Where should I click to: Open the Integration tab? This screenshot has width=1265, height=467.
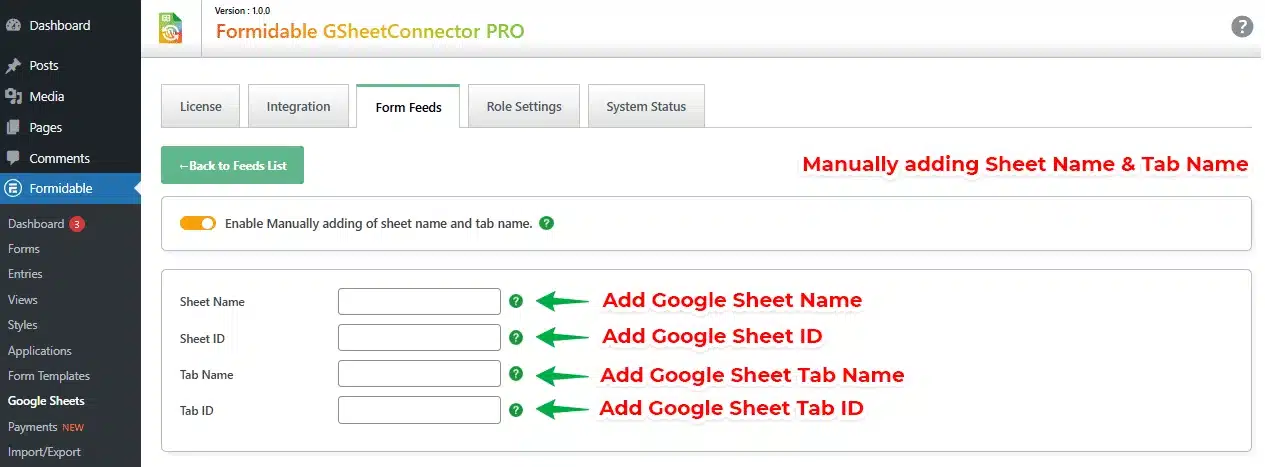(x=298, y=107)
